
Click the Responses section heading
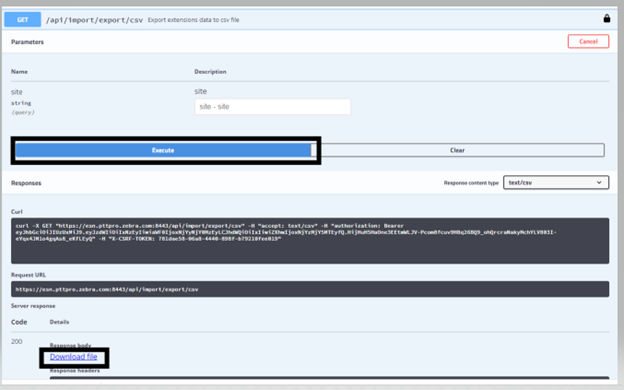tap(26, 183)
